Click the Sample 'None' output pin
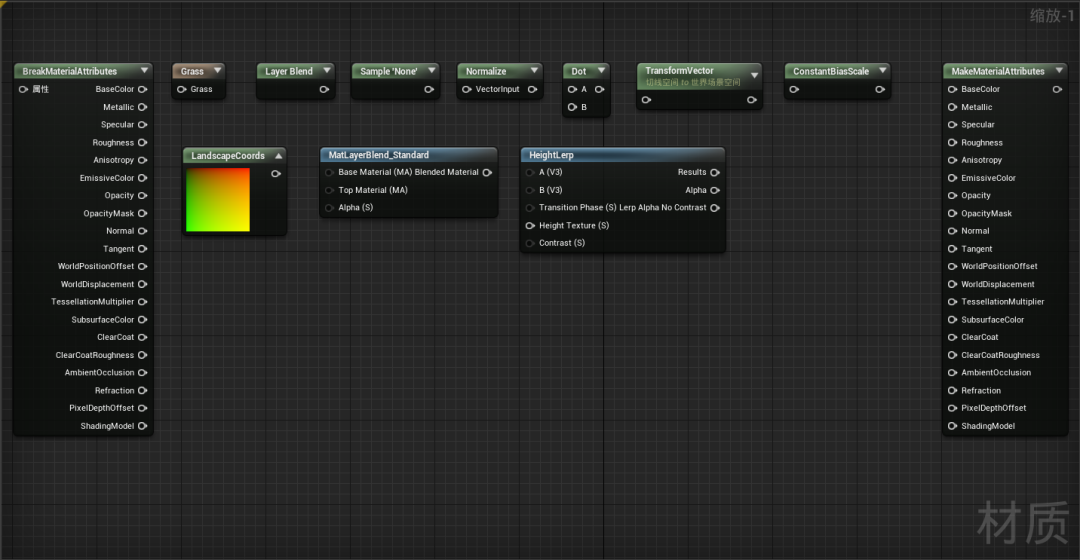Screen dimensions: 1080x560 (428, 89)
